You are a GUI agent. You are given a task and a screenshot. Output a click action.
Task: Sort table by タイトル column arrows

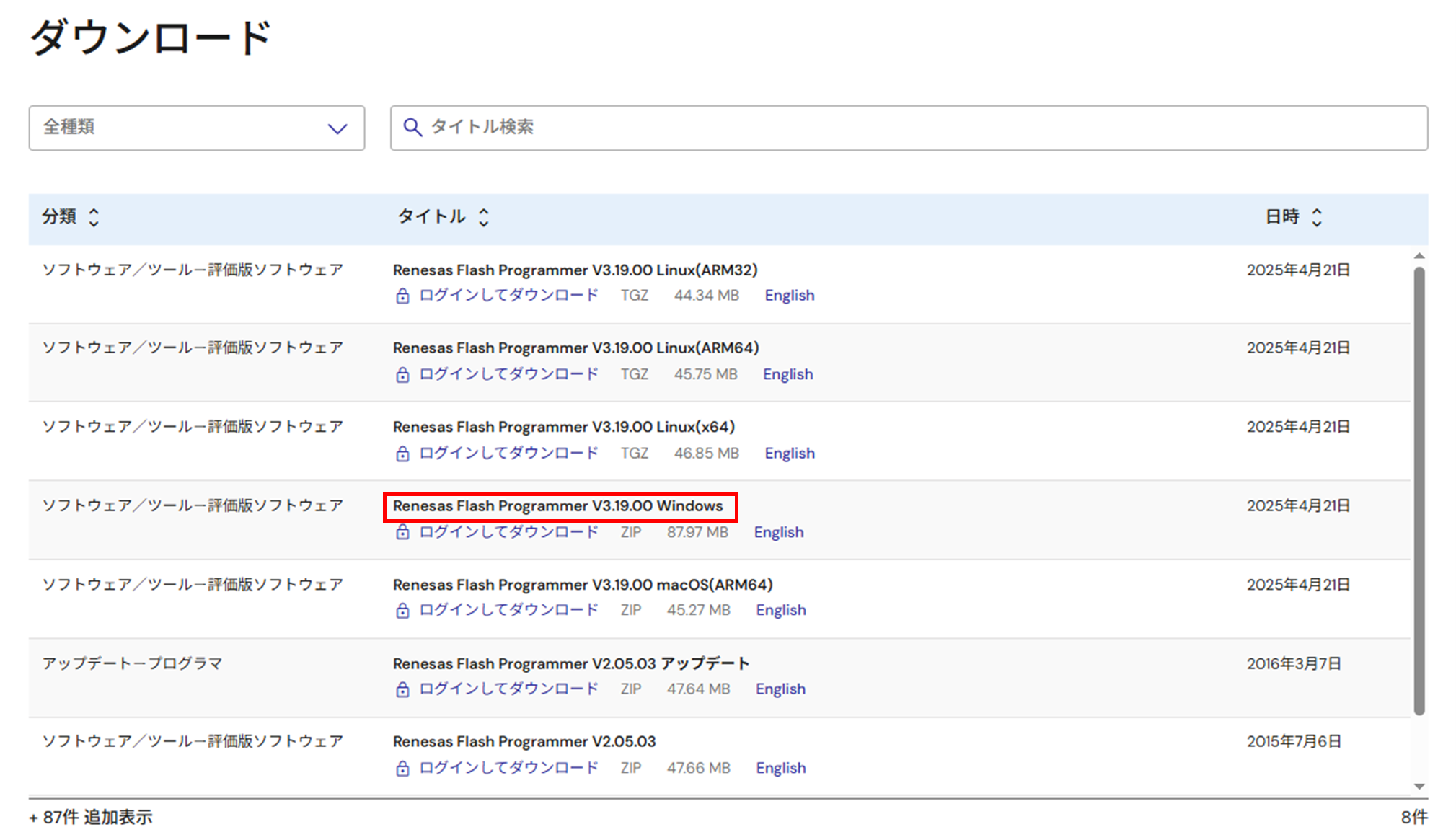(x=484, y=217)
